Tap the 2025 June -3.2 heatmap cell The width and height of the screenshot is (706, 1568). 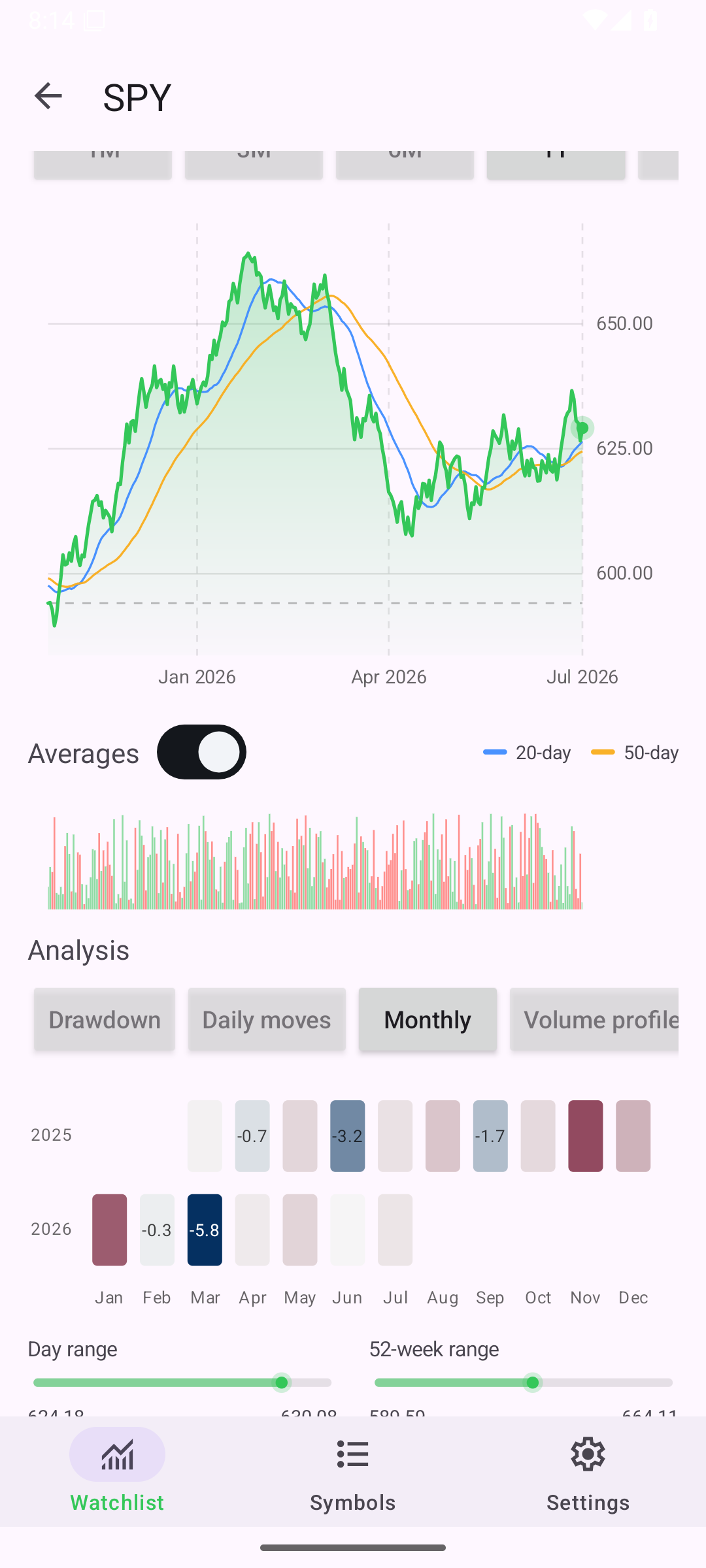coord(347,1136)
